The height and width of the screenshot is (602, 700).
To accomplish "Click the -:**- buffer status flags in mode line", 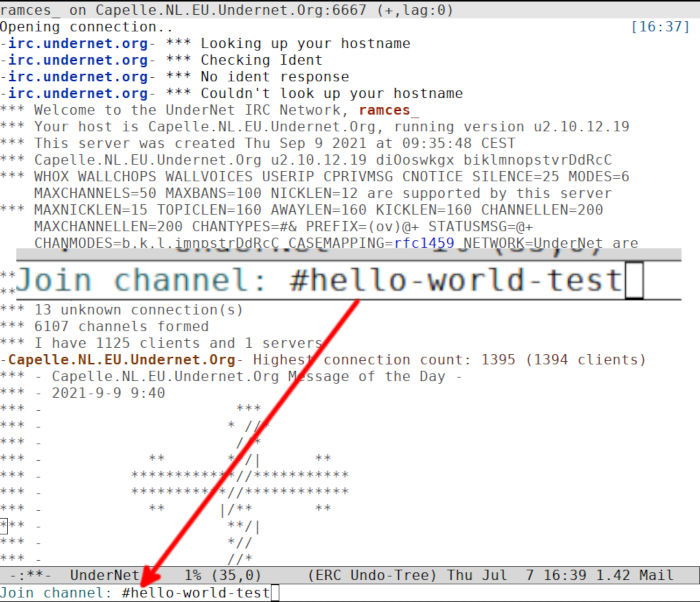I will pyautogui.click(x=30, y=575).
